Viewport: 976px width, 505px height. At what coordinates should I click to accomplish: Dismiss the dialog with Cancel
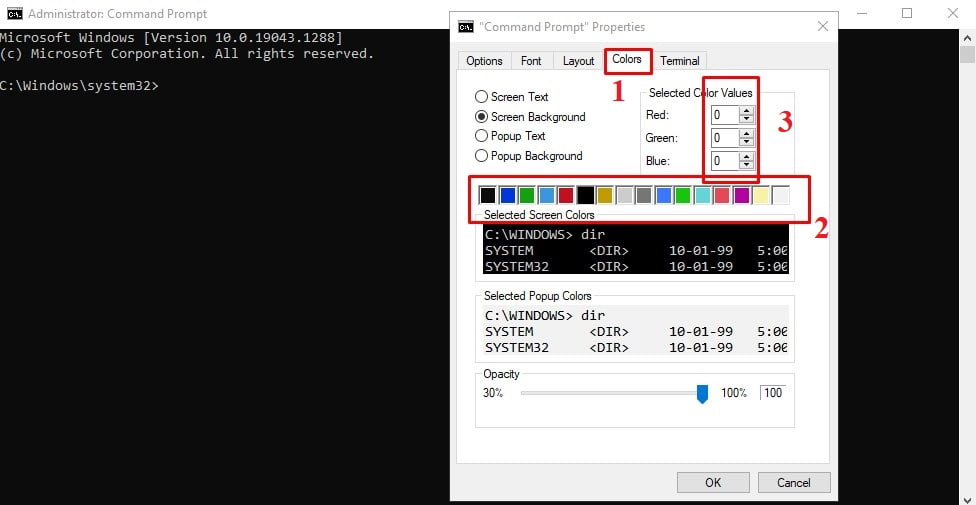tap(794, 483)
